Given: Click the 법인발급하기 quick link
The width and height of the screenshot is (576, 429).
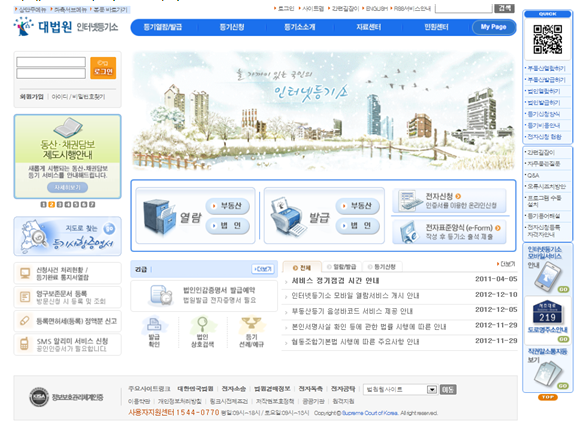Looking at the screenshot, I should pos(543,102).
